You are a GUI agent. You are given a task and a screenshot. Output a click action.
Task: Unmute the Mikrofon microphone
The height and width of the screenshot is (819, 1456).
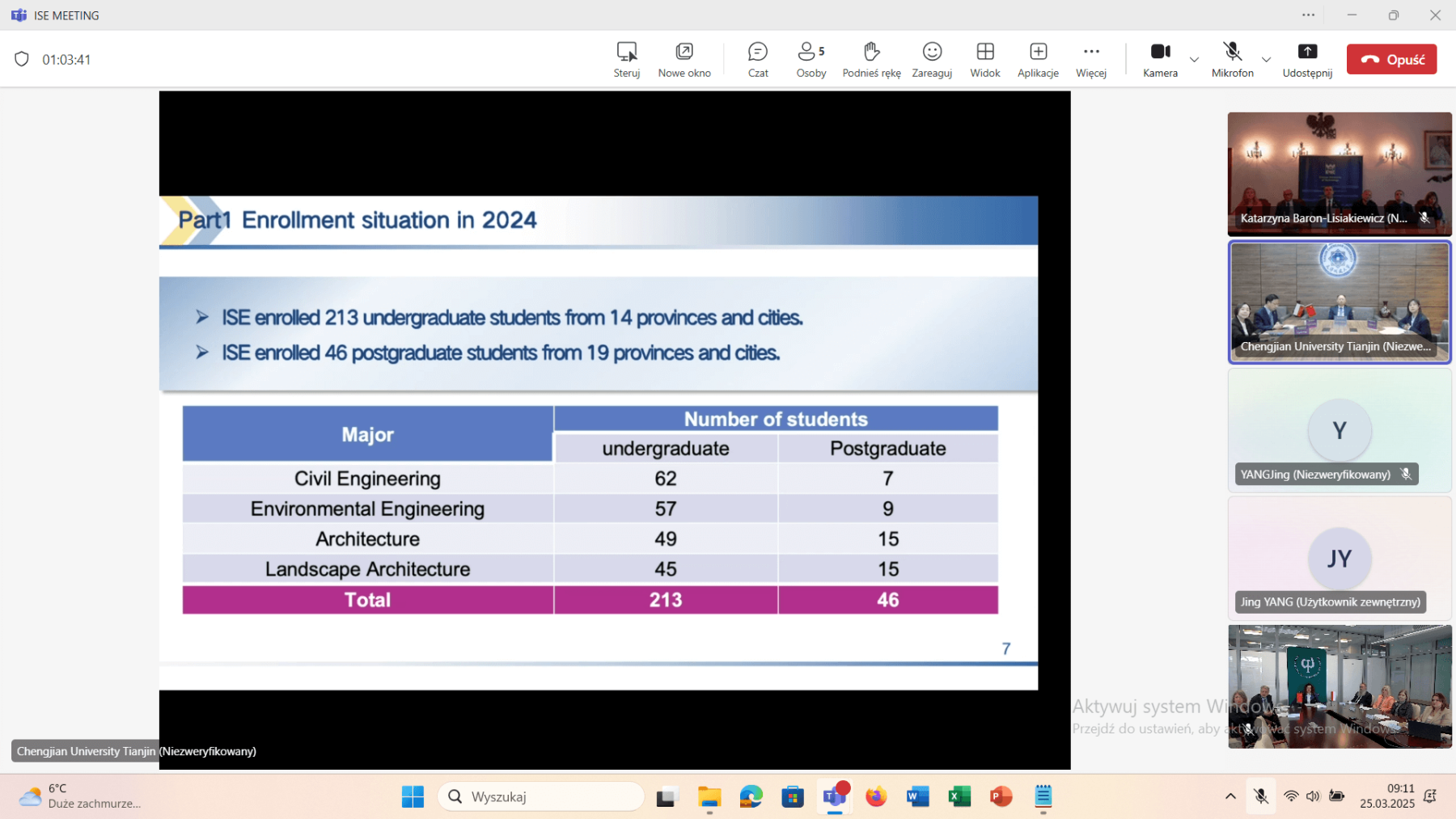[x=1232, y=60]
